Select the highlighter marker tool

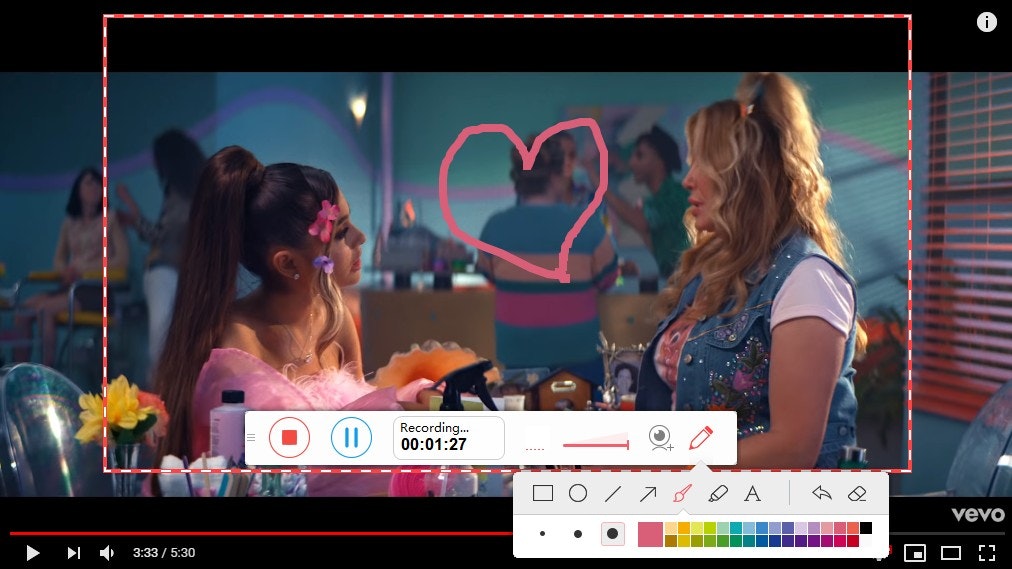(718, 494)
